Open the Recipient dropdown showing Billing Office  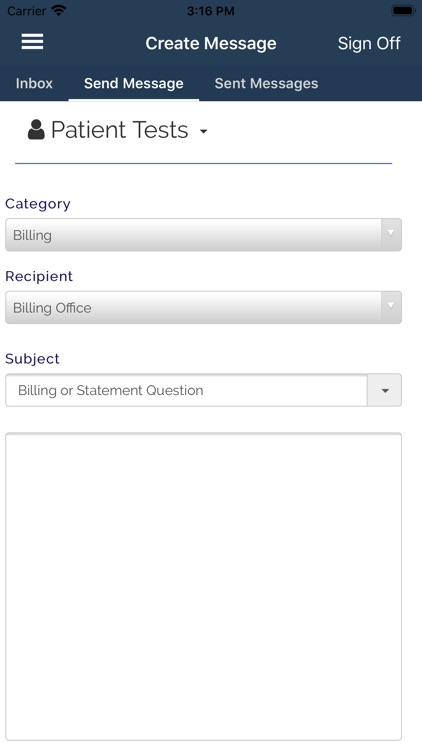[203, 308]
